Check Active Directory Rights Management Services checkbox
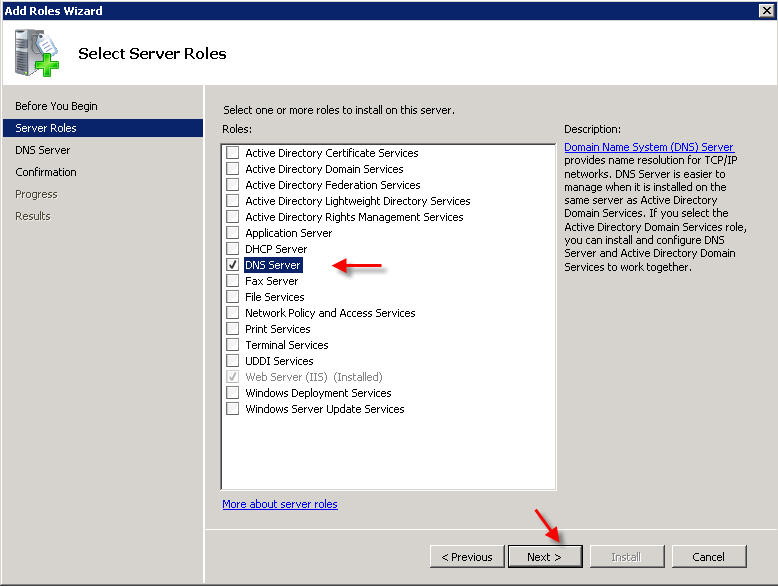This screenshot has height=586, width=778. [x=232, y=216]
